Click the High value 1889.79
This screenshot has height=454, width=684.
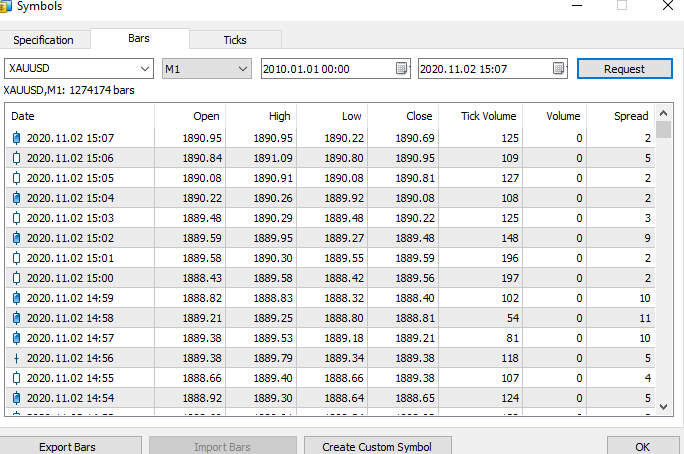point(273,358)
